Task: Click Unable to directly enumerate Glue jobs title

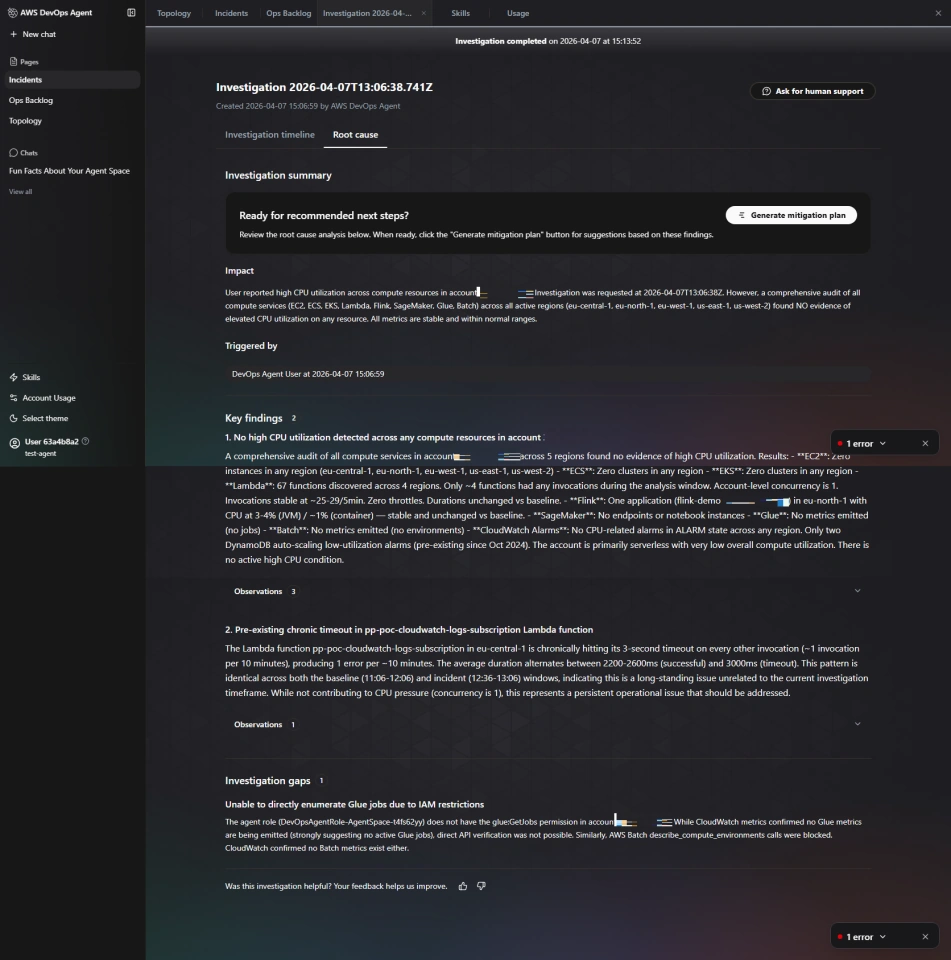Action: [355, 804]
